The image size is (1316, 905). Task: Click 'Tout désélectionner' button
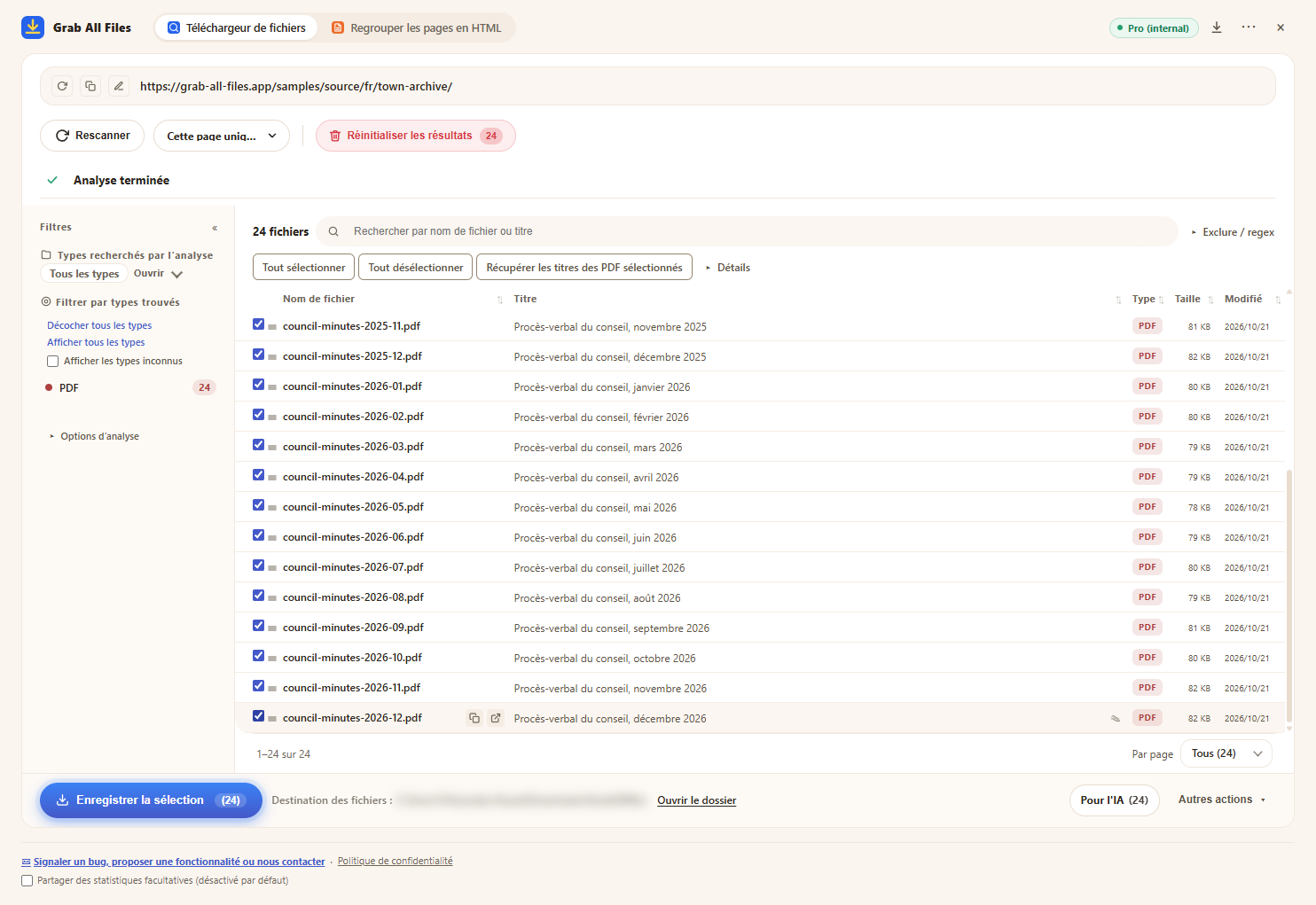(x=416, y=268)
